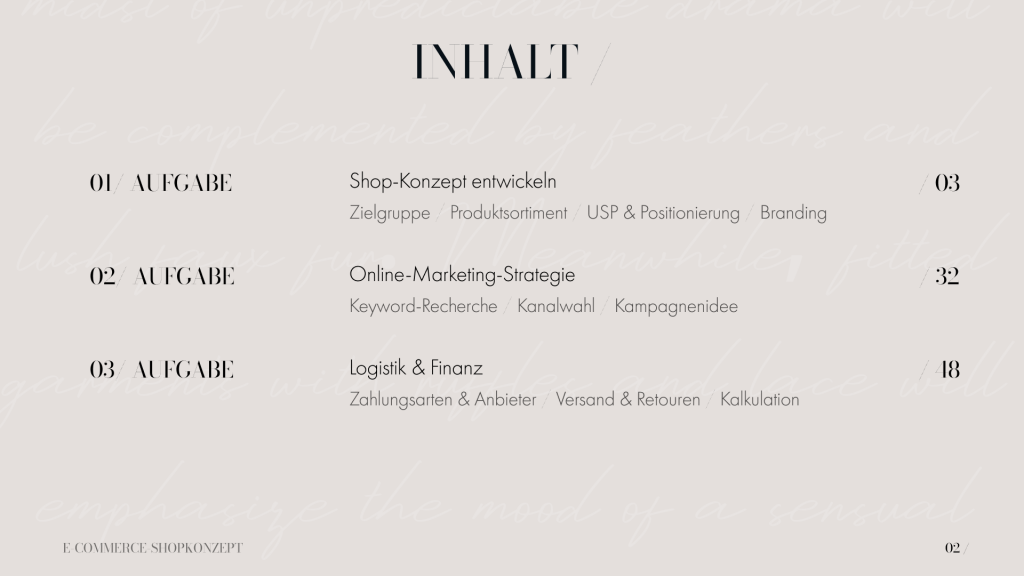Viewport: 1024px width, 576px height.
Task: Click the Kalkulation subtopic
Action: tap(759, 400)
